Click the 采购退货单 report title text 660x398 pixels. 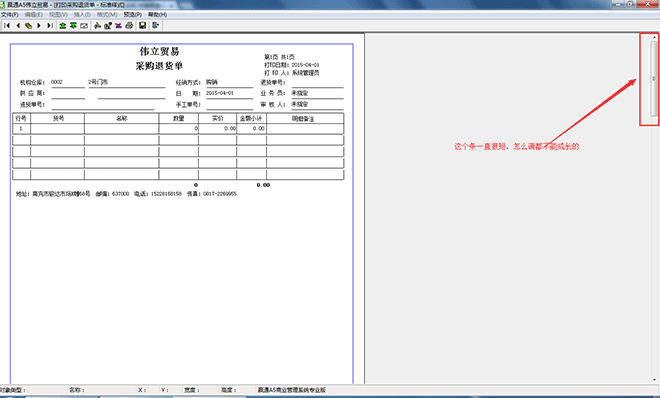click(159, 66)
